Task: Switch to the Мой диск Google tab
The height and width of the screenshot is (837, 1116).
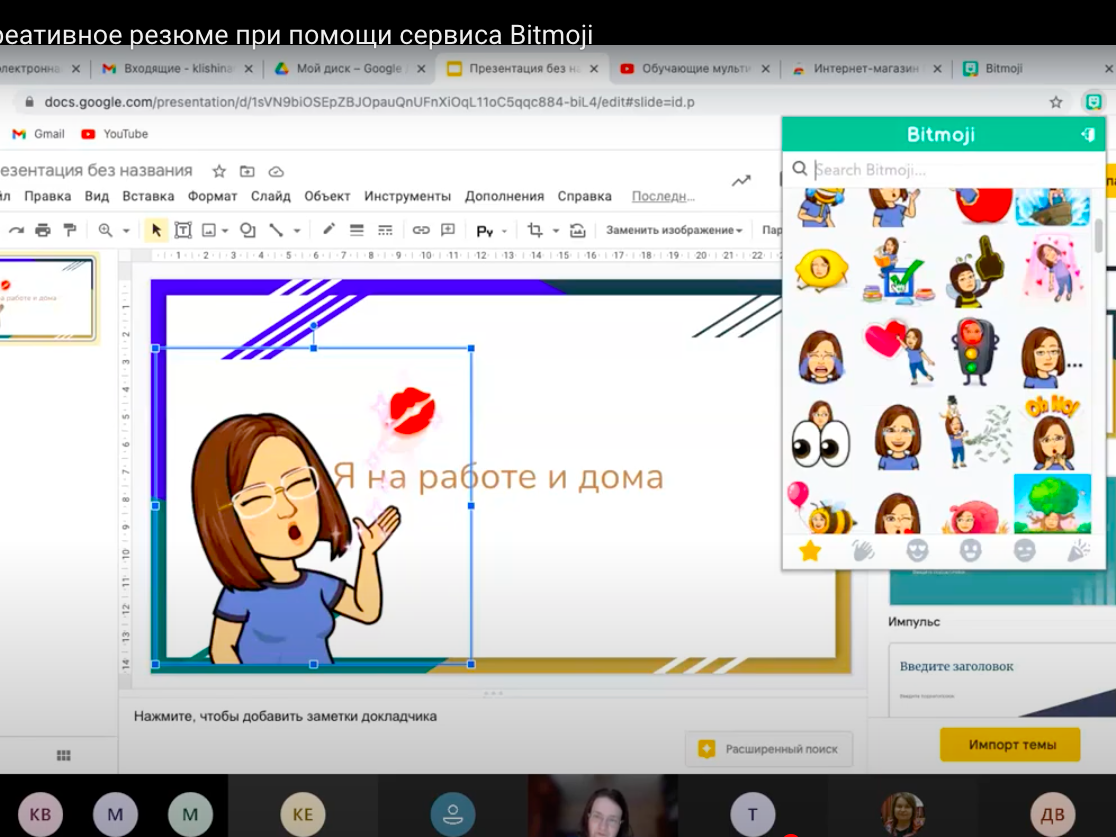Action: click(x=348, y=69)
